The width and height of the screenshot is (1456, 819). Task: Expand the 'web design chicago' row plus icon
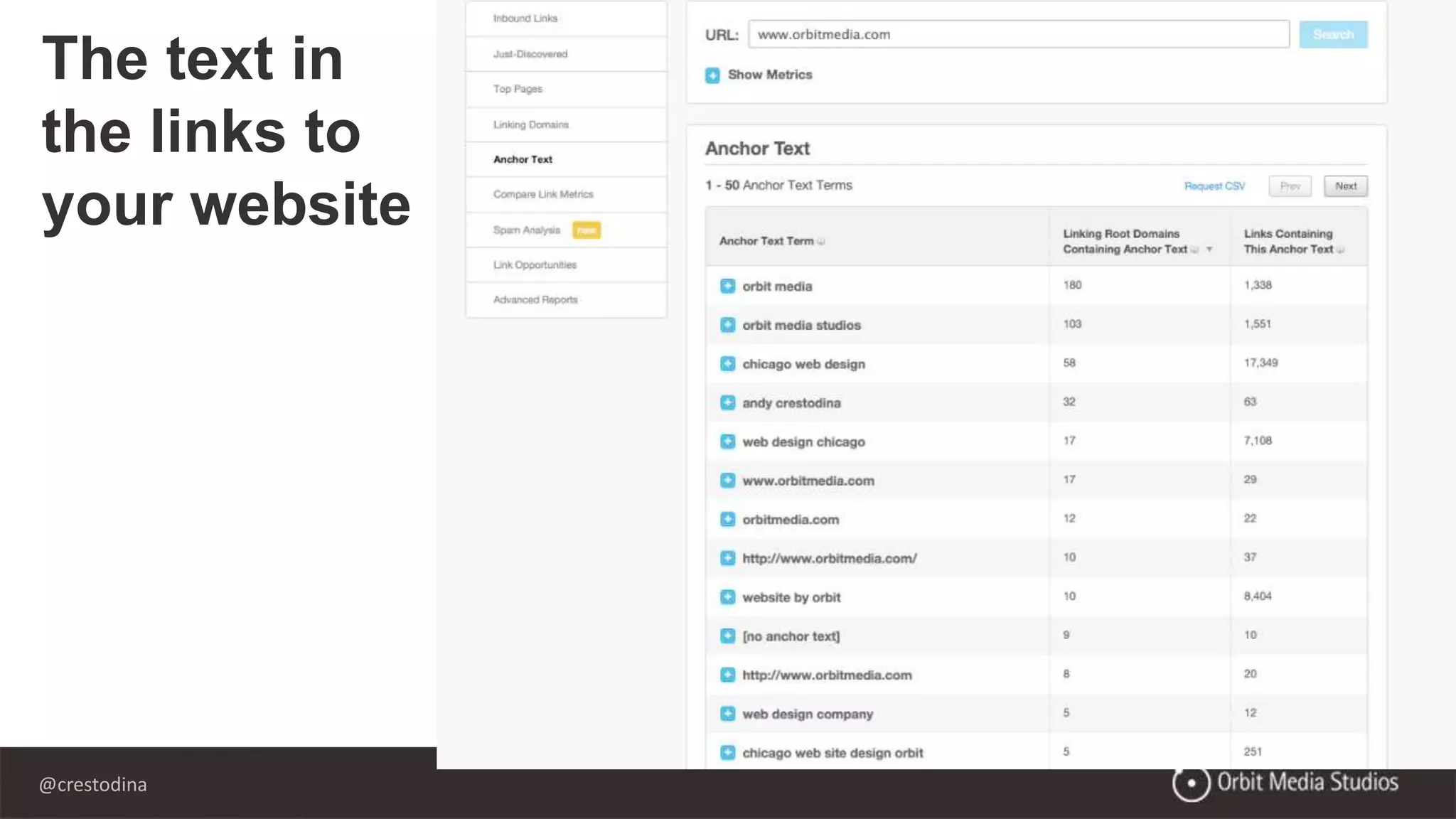(x=727, y=441)
